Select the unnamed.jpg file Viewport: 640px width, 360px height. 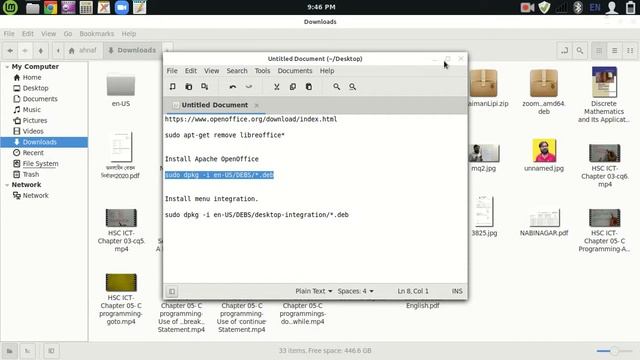click(x=544, y=155)
